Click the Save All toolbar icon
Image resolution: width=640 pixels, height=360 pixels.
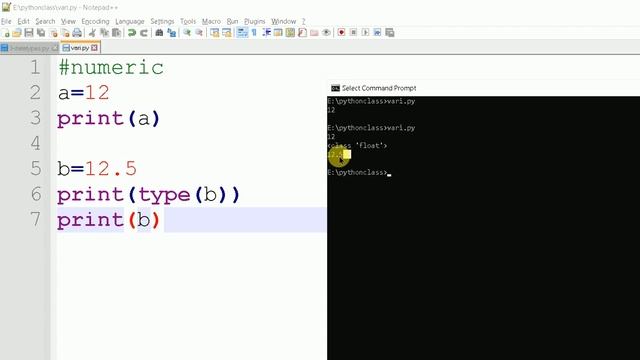pos(41,33)
